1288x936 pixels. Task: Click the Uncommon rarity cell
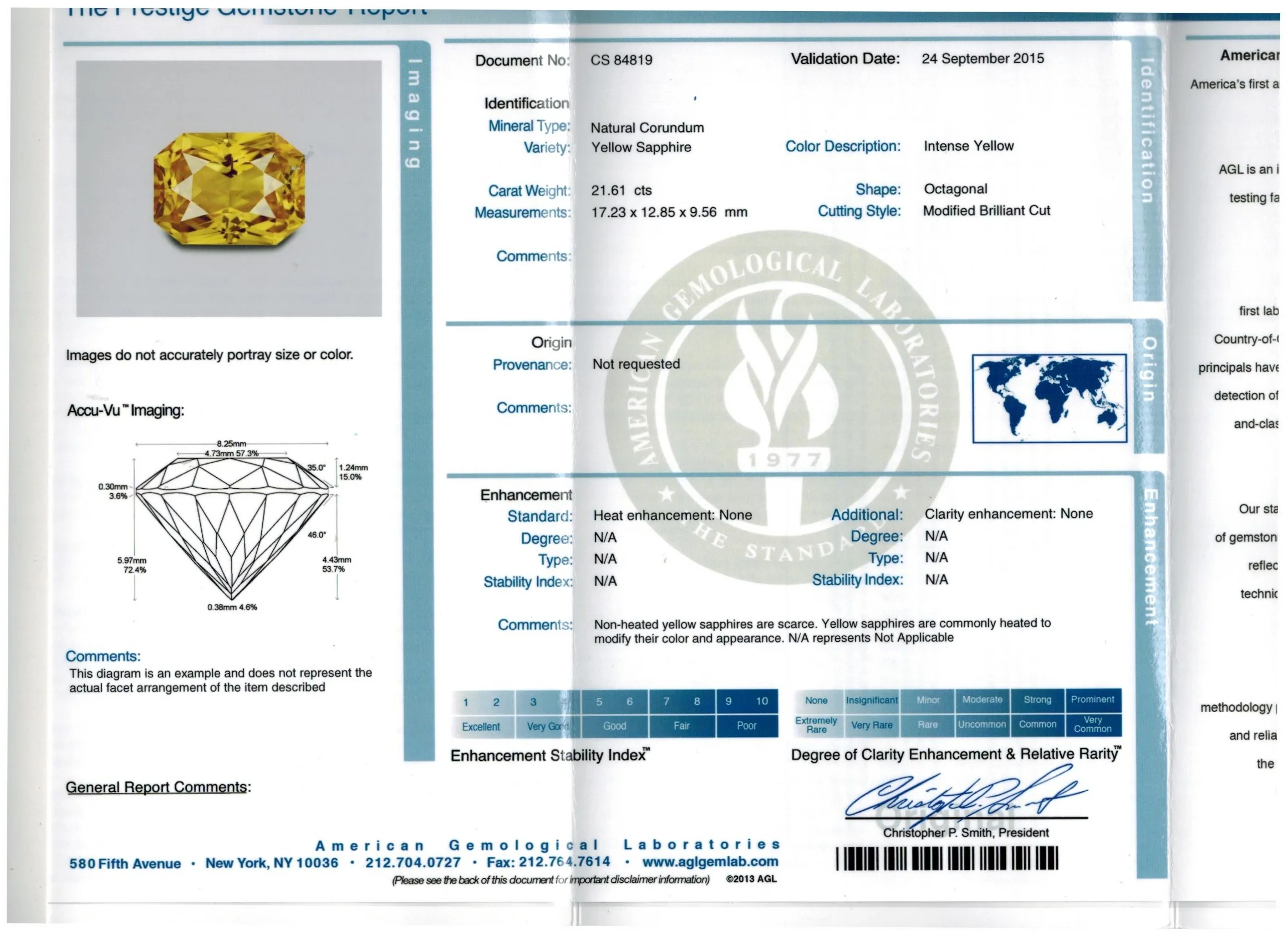(982, 724)
